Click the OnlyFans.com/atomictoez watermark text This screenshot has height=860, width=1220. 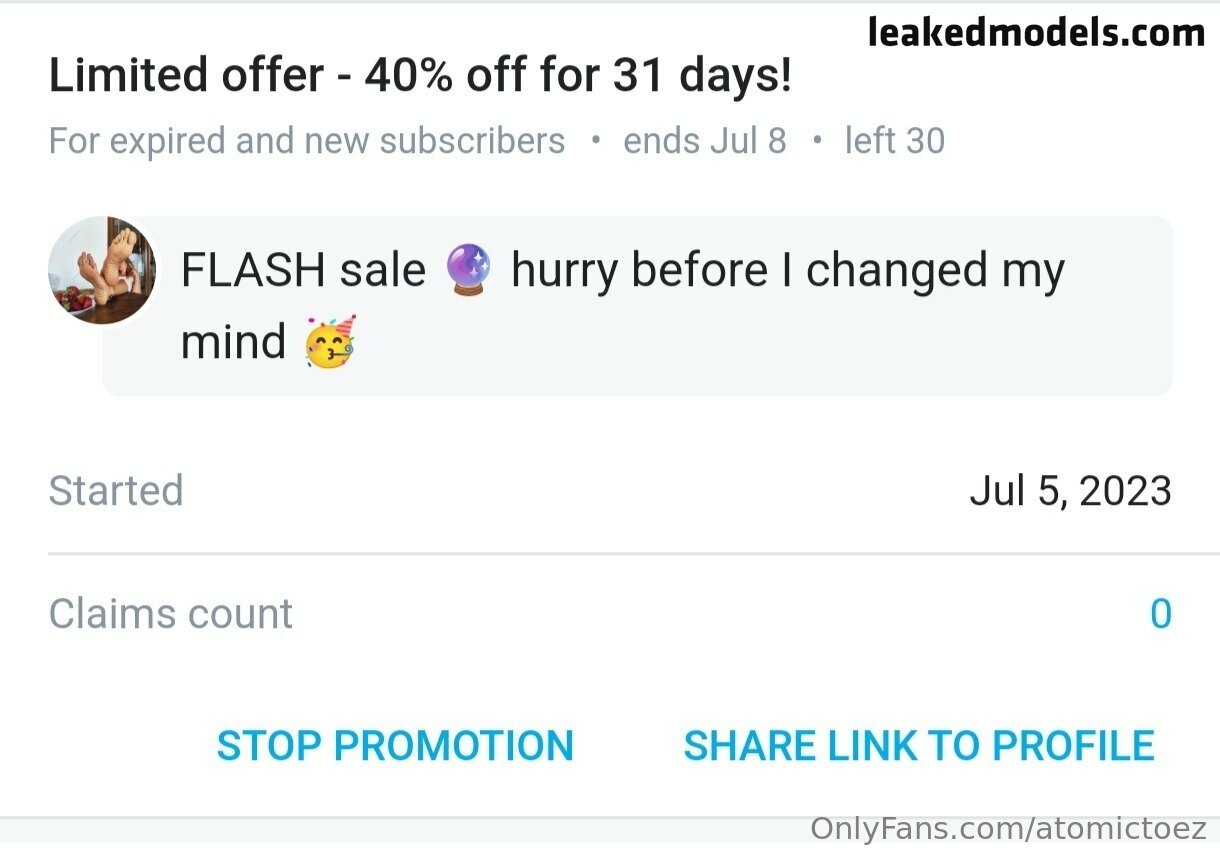(1008, 829)
